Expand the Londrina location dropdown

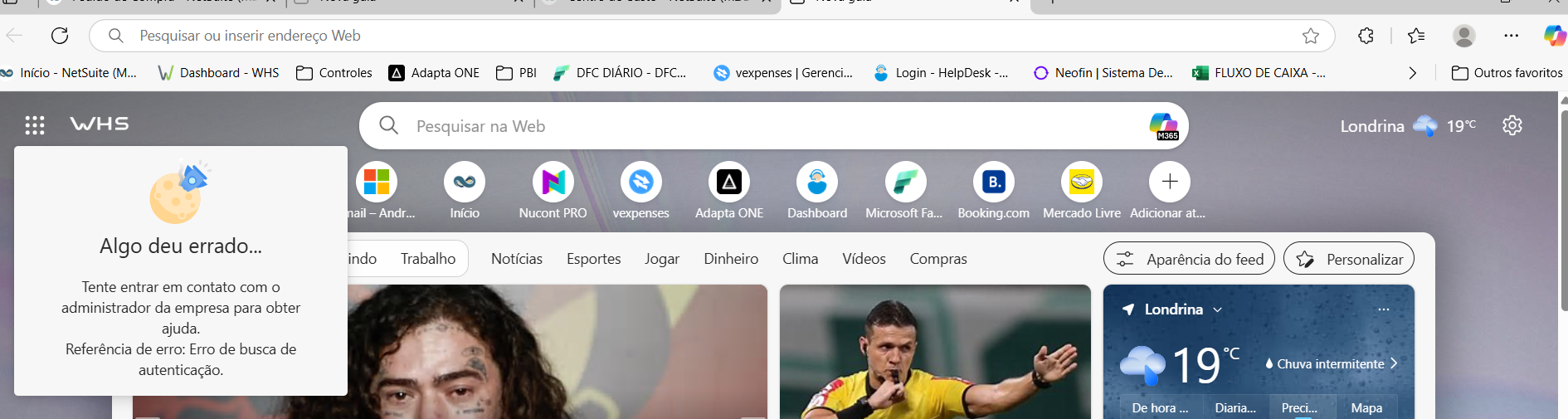[x=1217, y=309]
